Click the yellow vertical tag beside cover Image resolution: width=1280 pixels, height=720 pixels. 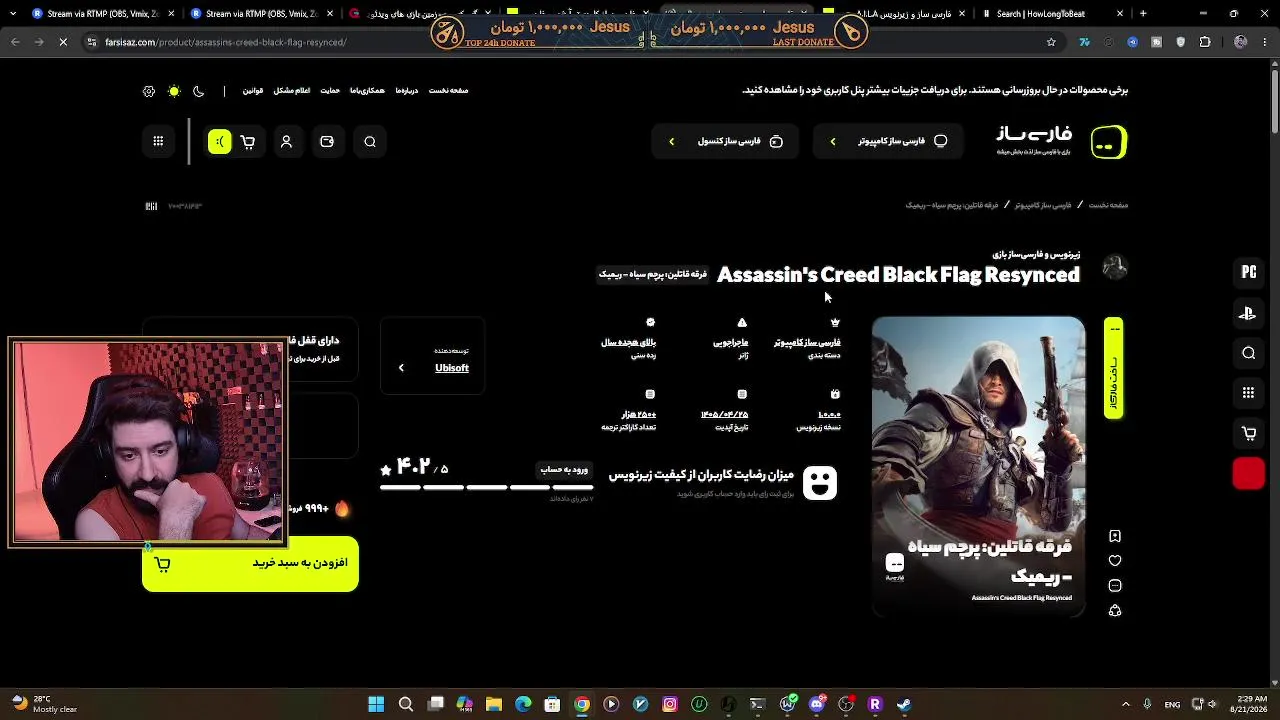click(1113, 368)
